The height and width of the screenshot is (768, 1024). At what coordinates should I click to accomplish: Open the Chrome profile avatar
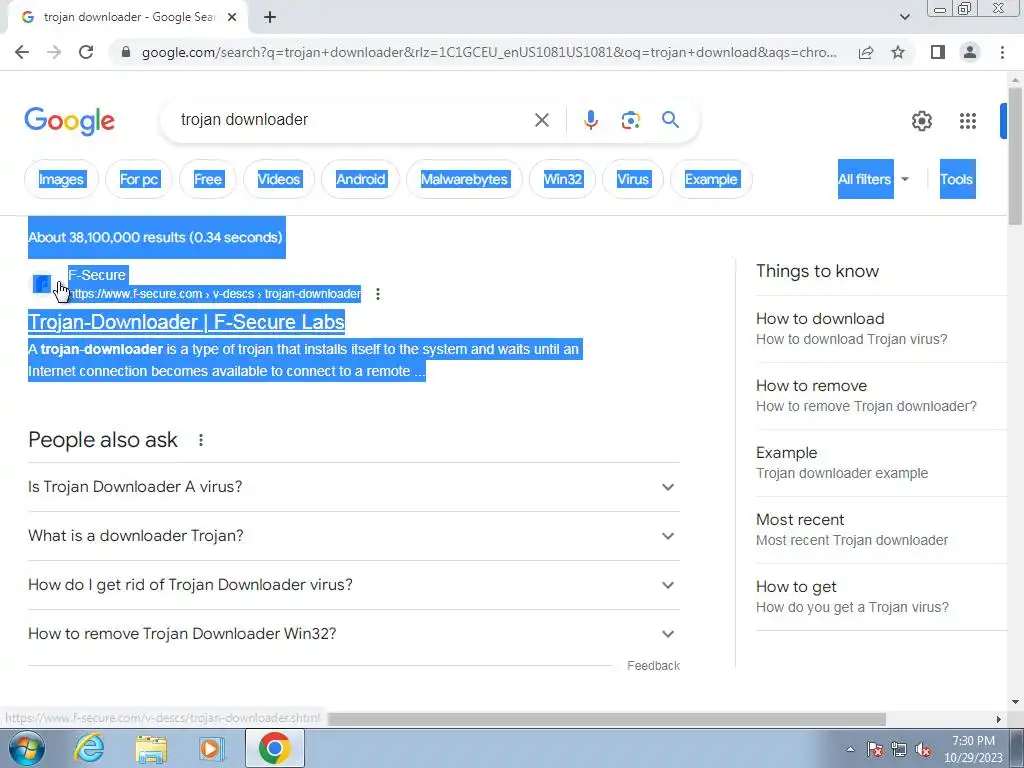[x=970, y=52]
